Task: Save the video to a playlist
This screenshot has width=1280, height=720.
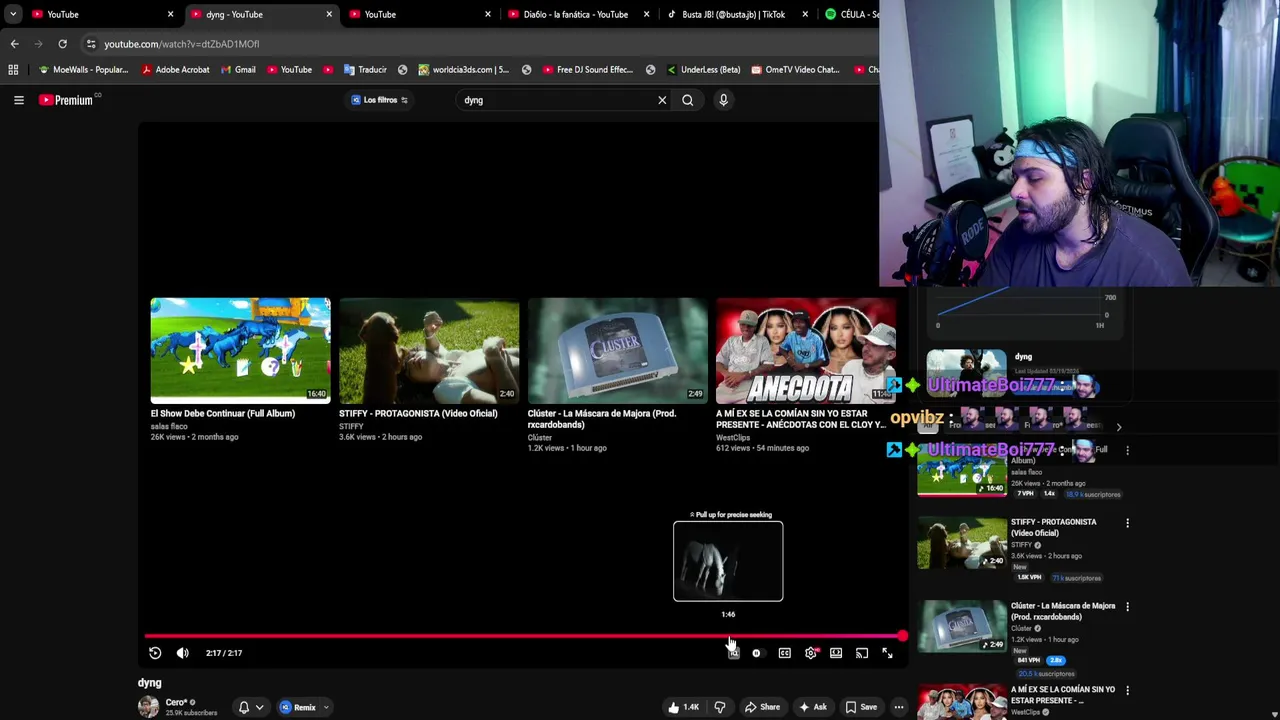Action: coord(861,707)
